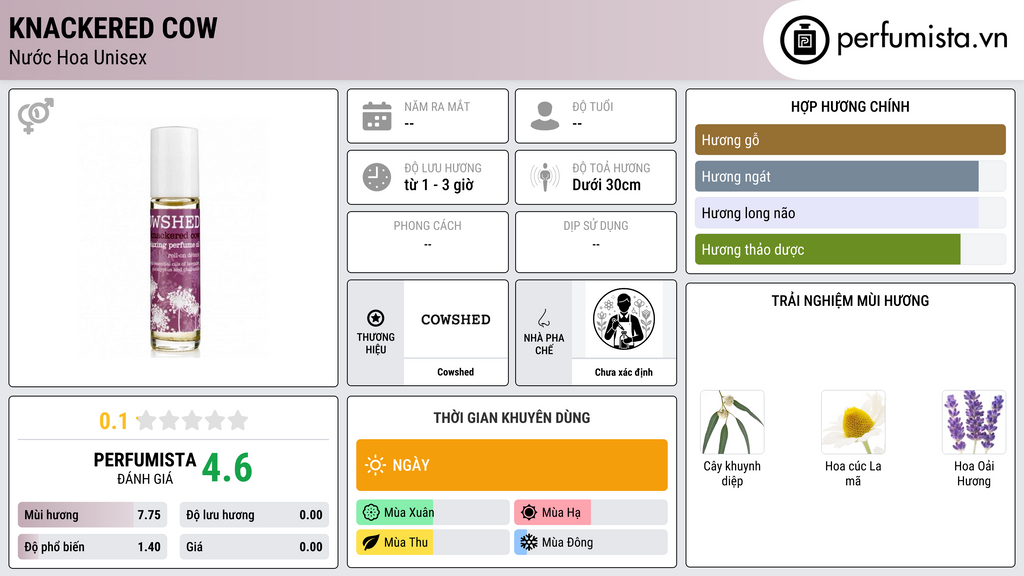Click the Hợp hương chính heading

850,106
